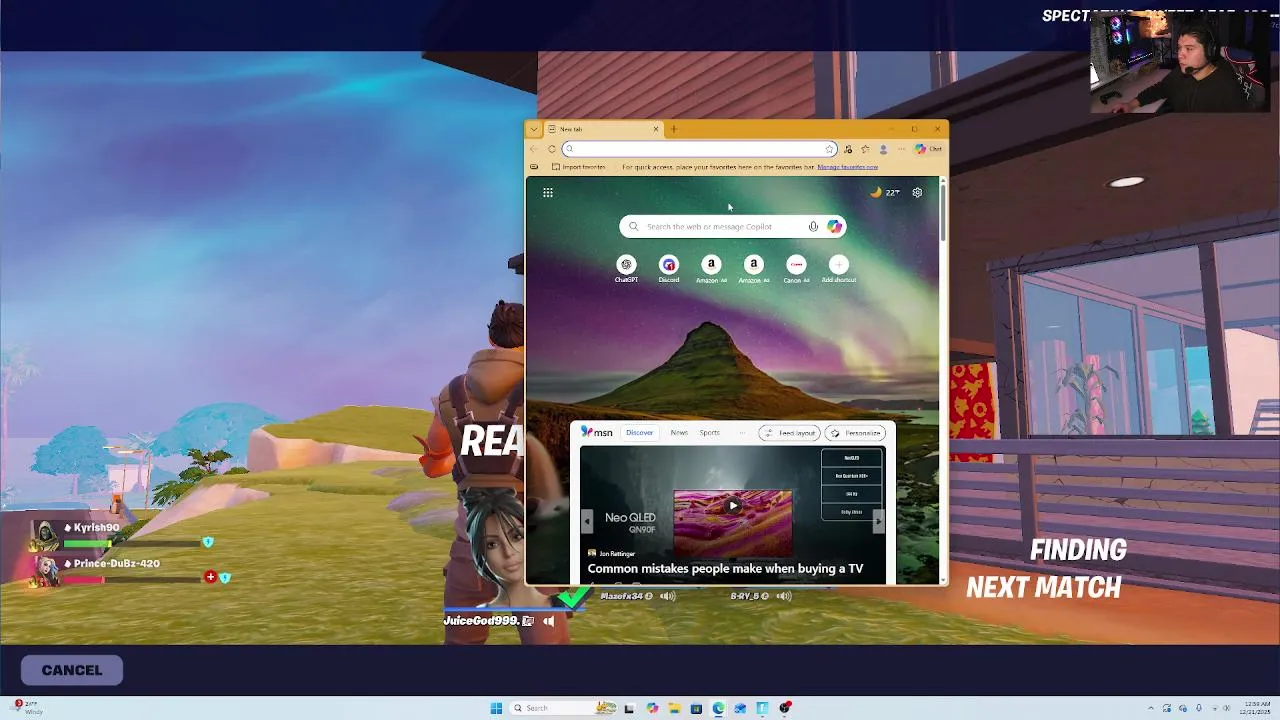
Task: Focus the Edge address bar
Action: tap(698, 149)
